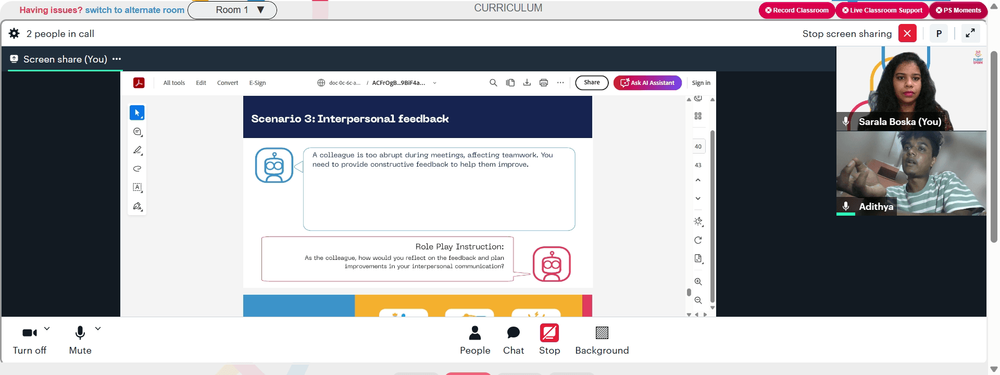Print the document using the printer icon

[543, 83]
